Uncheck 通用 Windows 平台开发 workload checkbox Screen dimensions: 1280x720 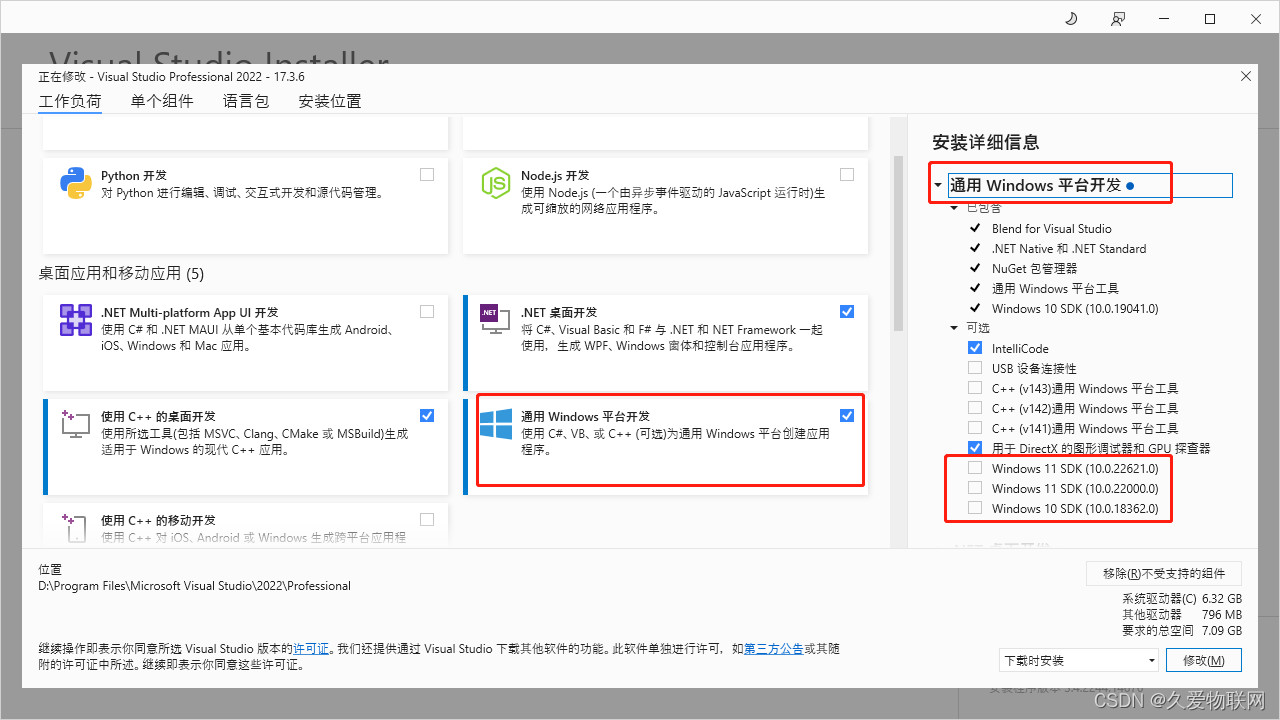point(847,415)
